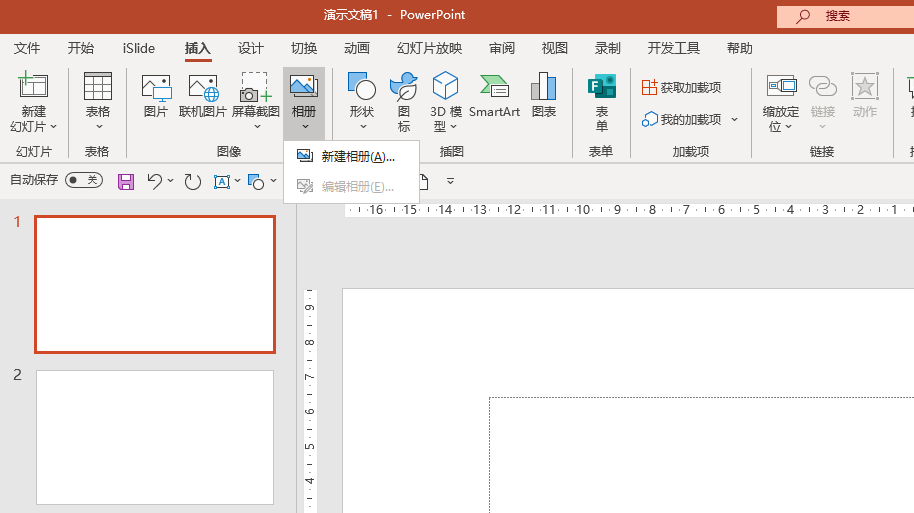
Task: Click the greyed 编辑相册(E)... menu entry
Action: tap(351, 187)
